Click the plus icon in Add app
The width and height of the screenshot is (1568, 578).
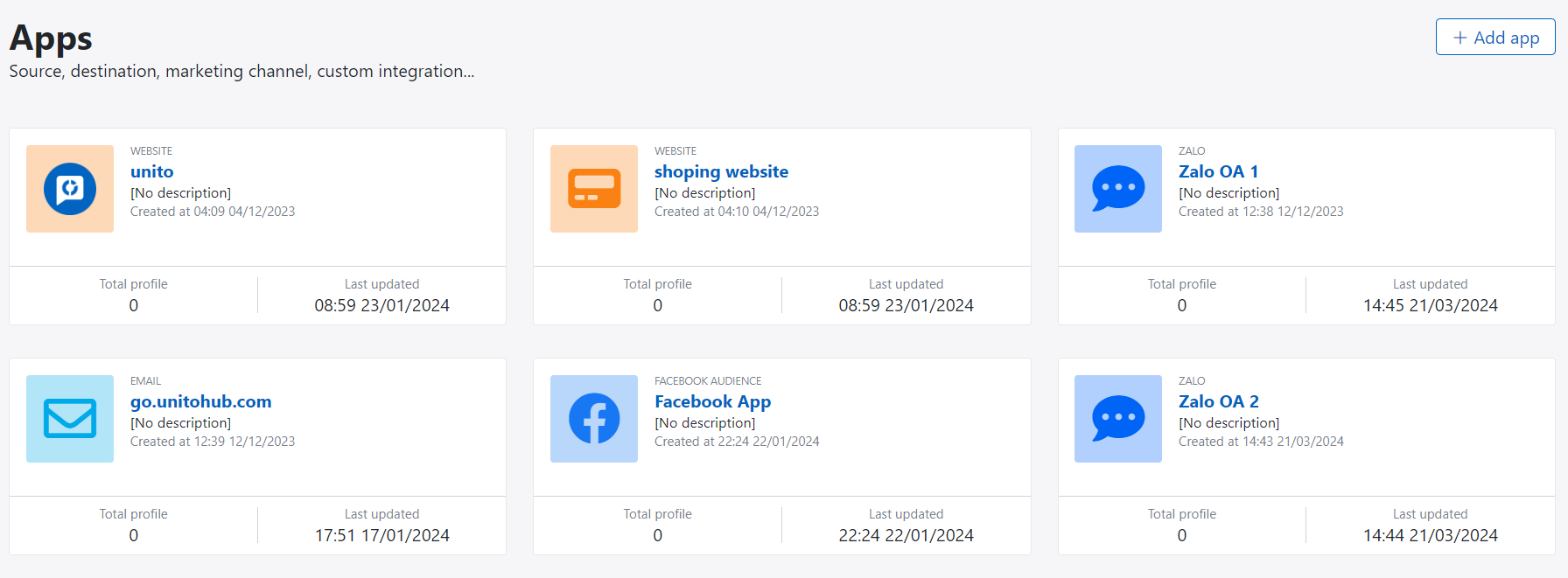[1459, 38]
